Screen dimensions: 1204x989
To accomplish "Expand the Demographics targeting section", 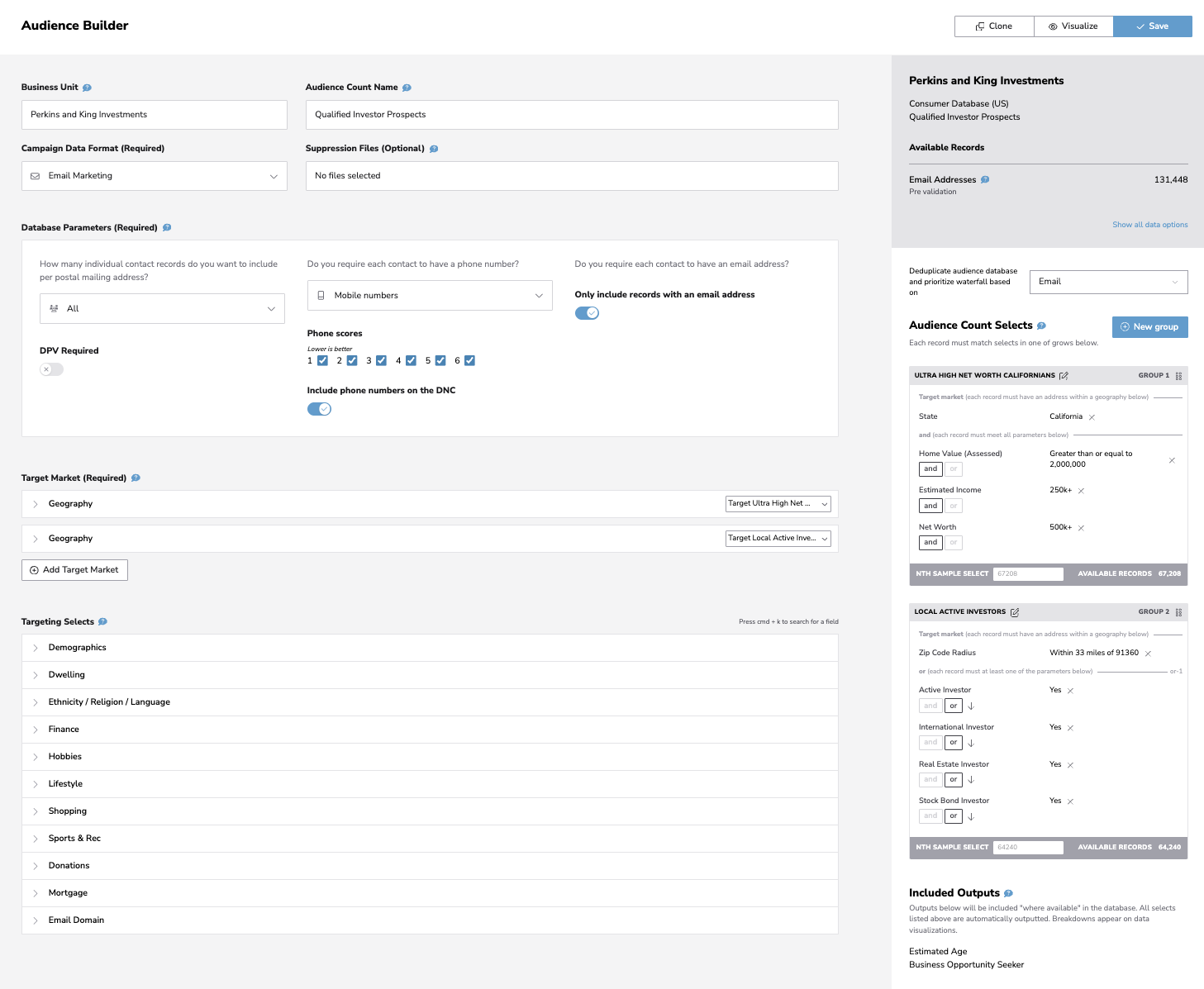I will click(78, 648).
